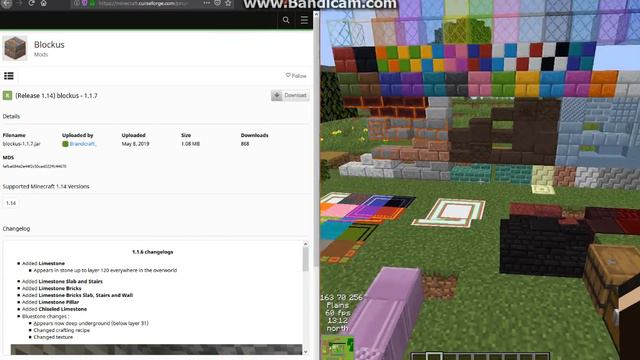Open the CurseForge hamburger menu

click(x=304, y=20)
